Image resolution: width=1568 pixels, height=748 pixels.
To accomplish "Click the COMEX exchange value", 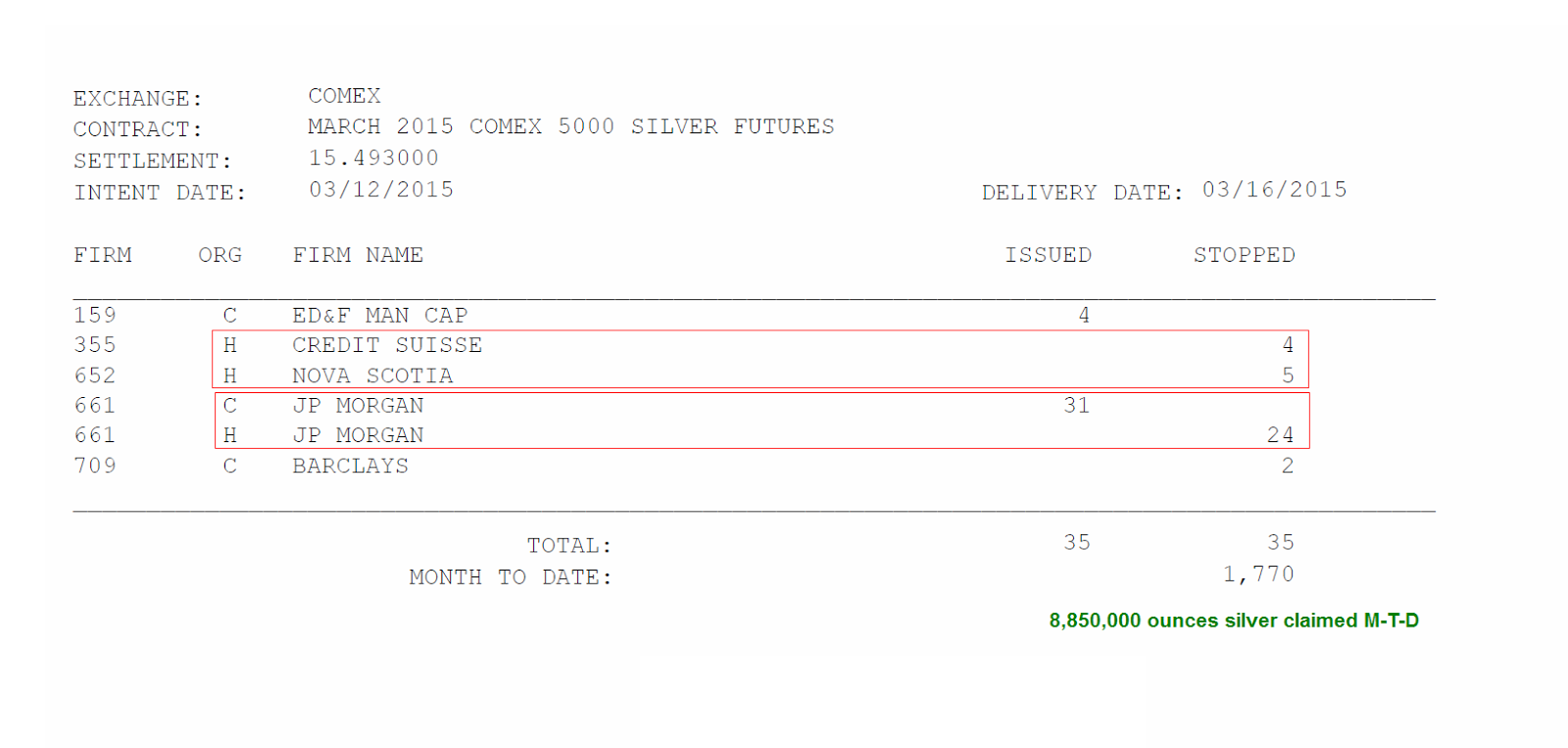I will (x=344, y=96).
